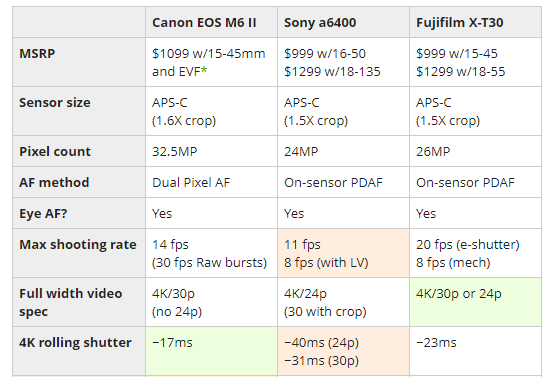555x377 pixels.
Task: Click the green −17ms rolling shutter cell
Action: 211,351
